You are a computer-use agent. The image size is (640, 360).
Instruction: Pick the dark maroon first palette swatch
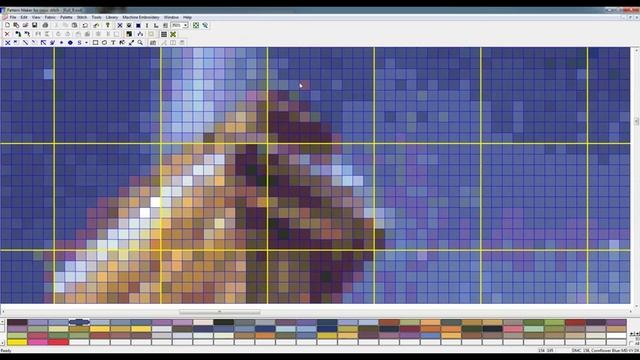17,322
